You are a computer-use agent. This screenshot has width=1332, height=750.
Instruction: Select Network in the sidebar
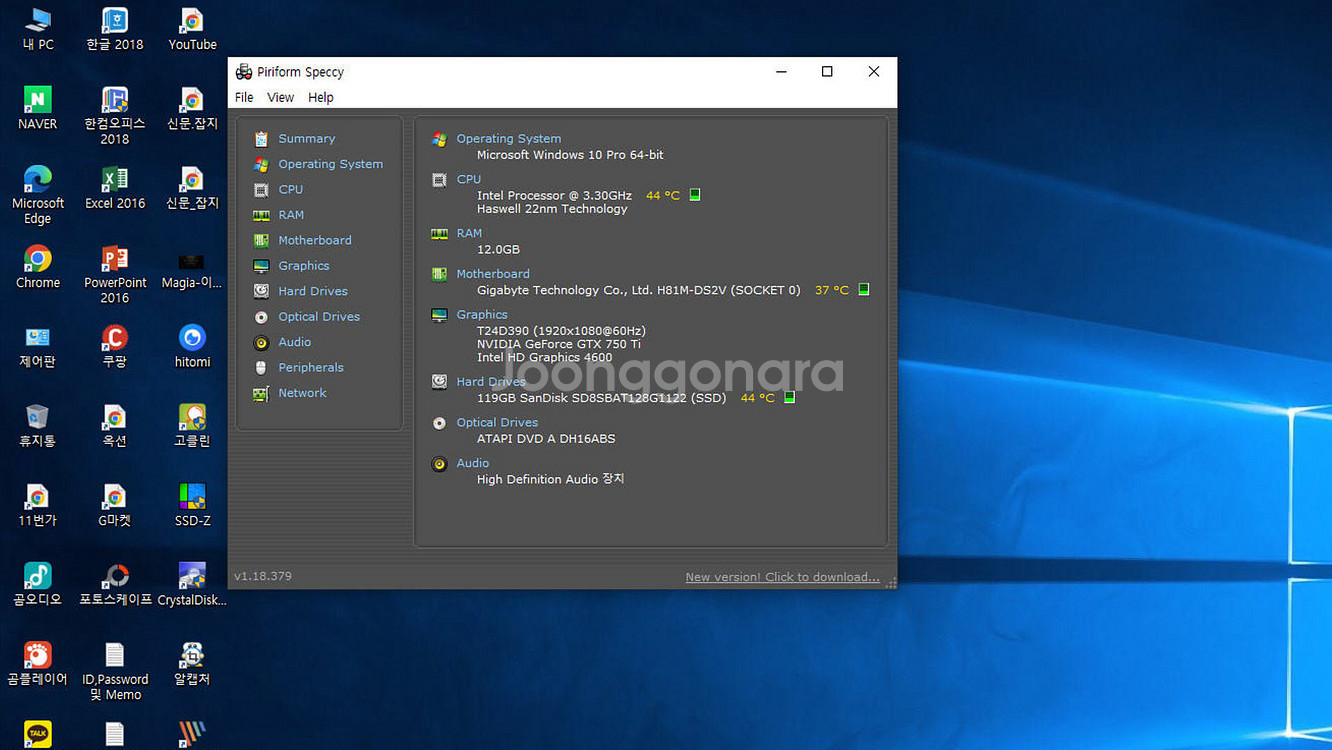click(302, 393)
